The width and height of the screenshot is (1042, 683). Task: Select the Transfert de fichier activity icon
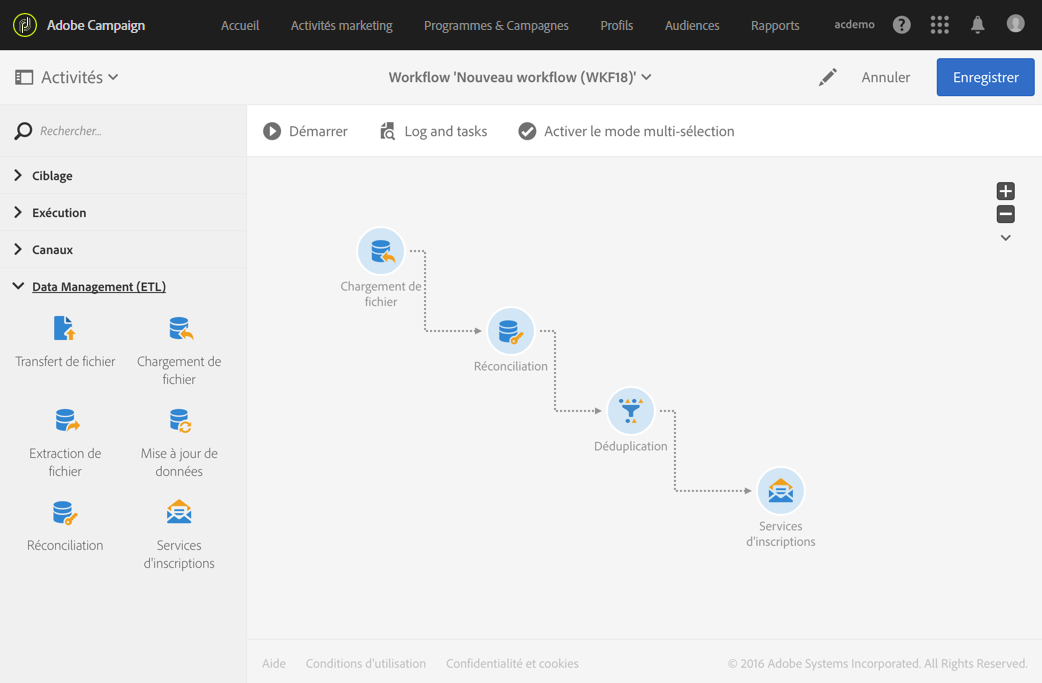click(64, 329)
